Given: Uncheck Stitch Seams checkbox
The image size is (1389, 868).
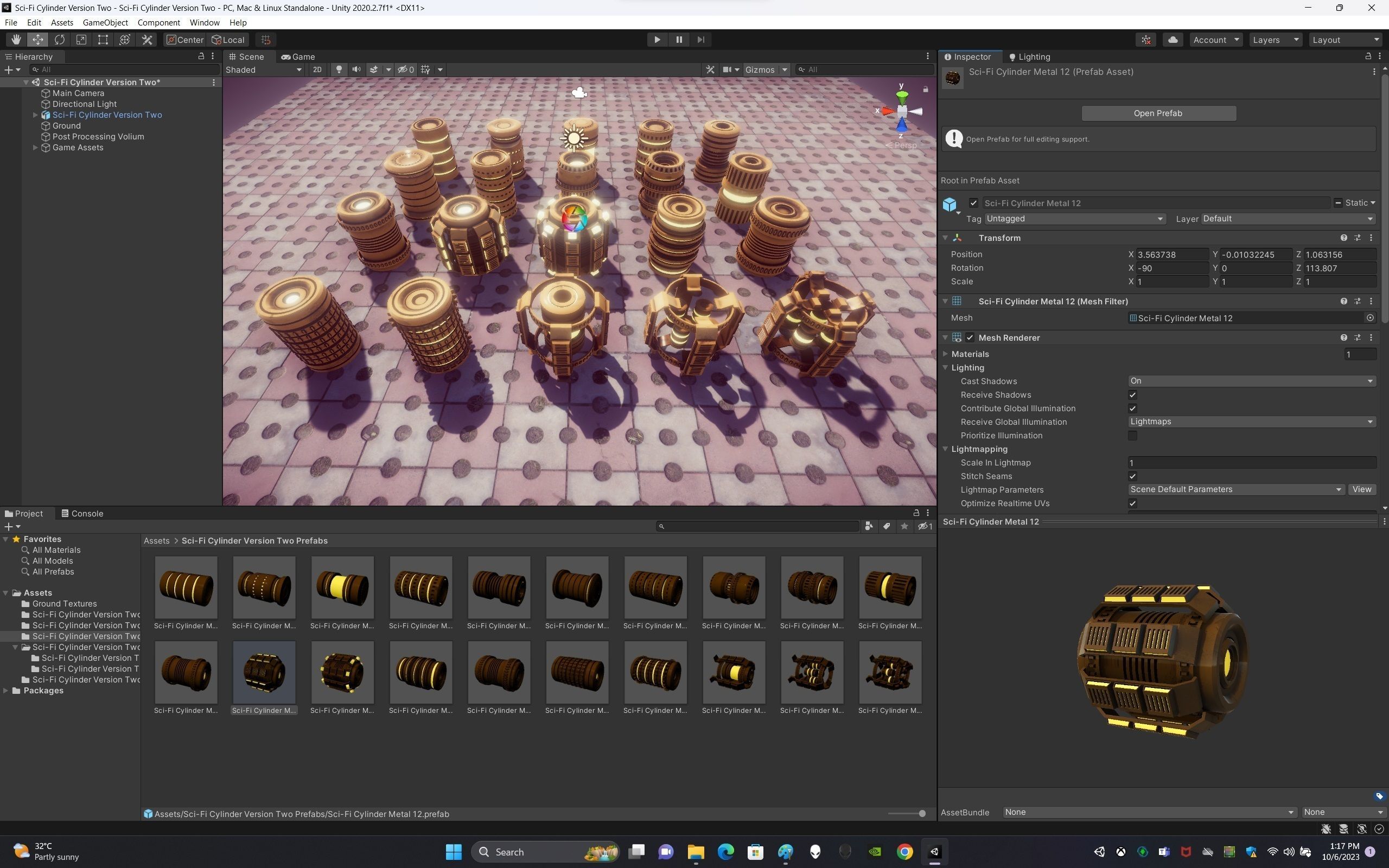Looking at the screenshot, I should (x=1132, y=476).
